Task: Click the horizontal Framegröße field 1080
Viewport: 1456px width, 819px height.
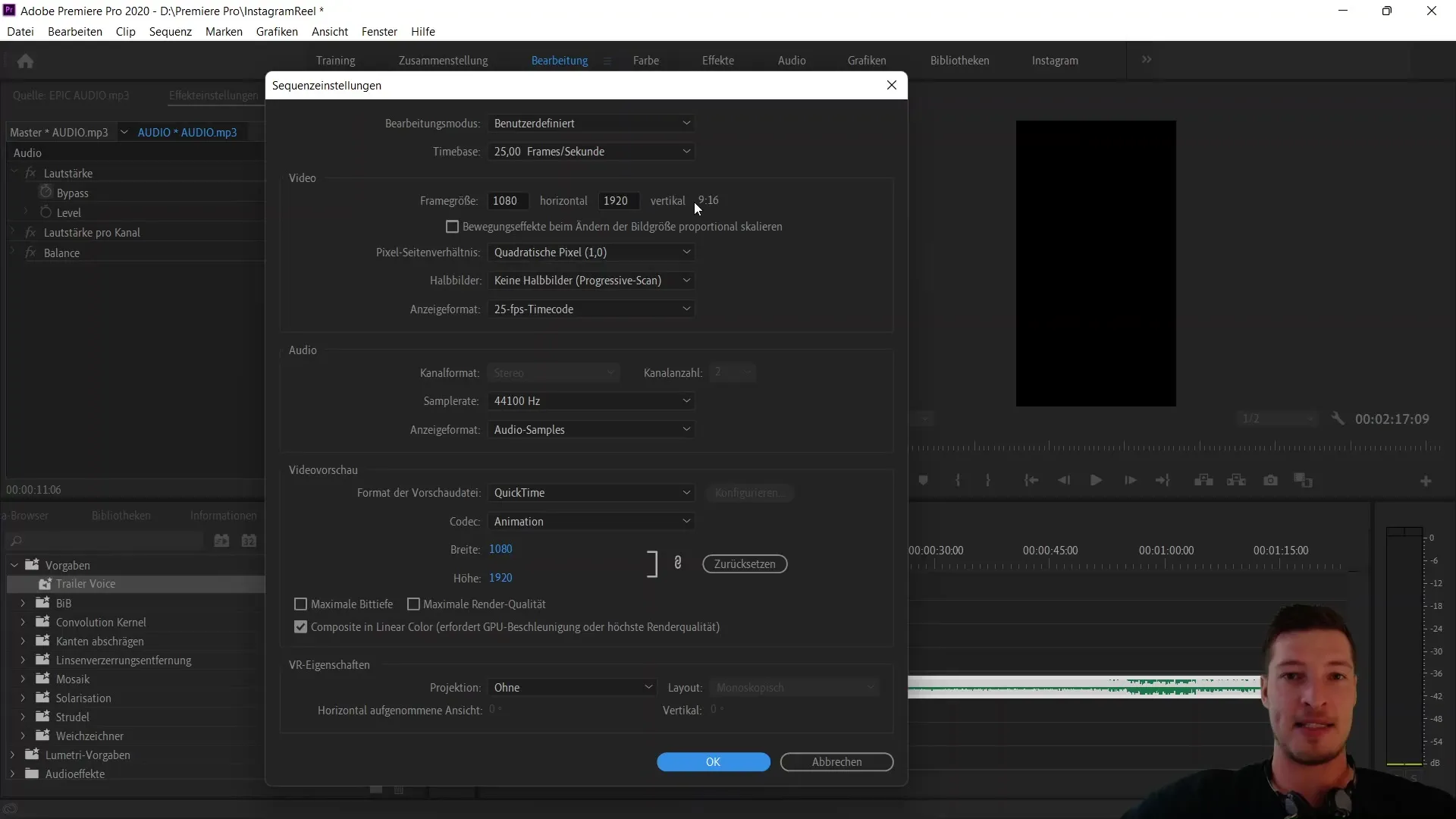Action: [x=507, y=201]
